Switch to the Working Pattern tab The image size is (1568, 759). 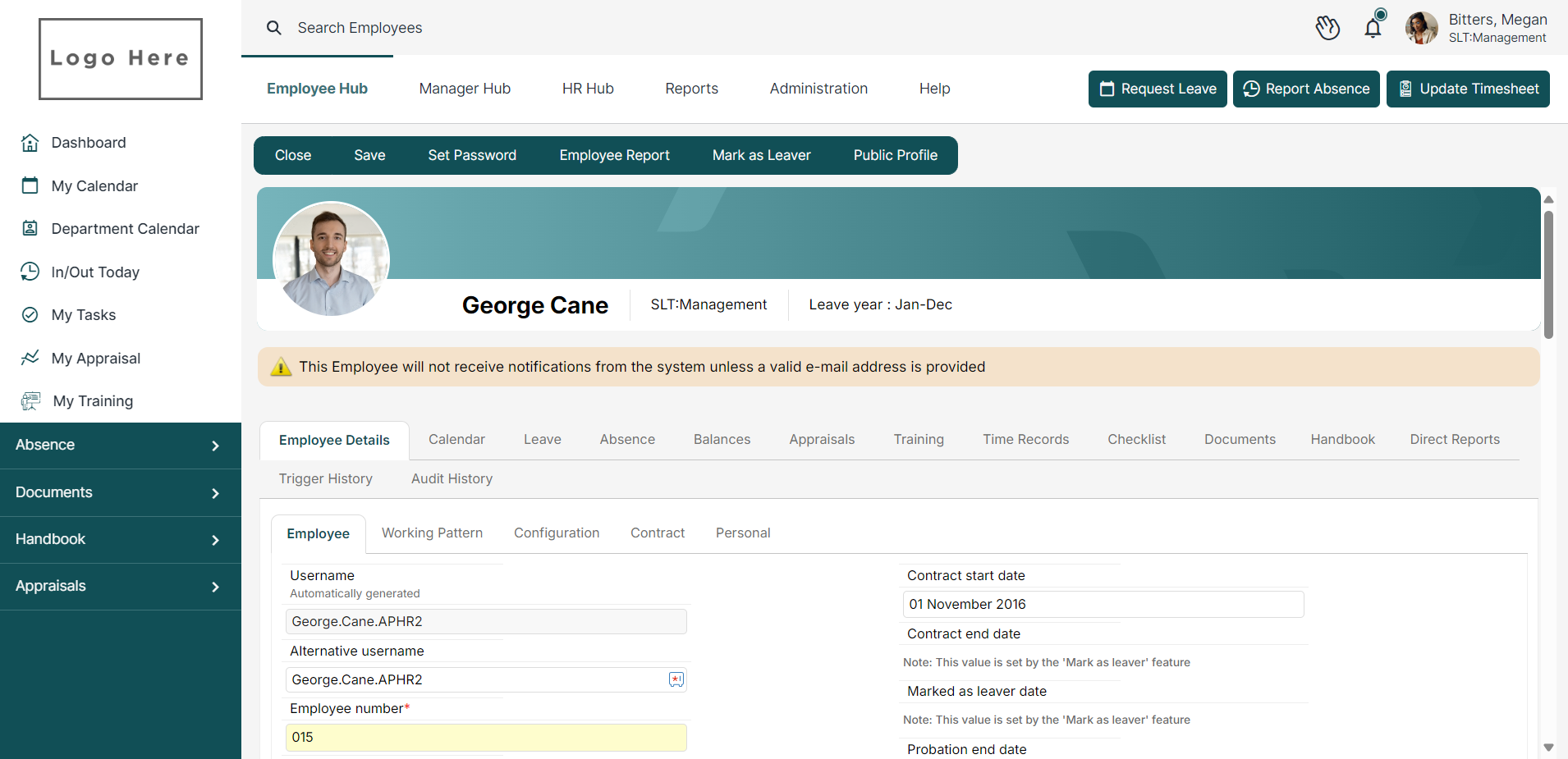pyautogui.click(x=432, y=533)
